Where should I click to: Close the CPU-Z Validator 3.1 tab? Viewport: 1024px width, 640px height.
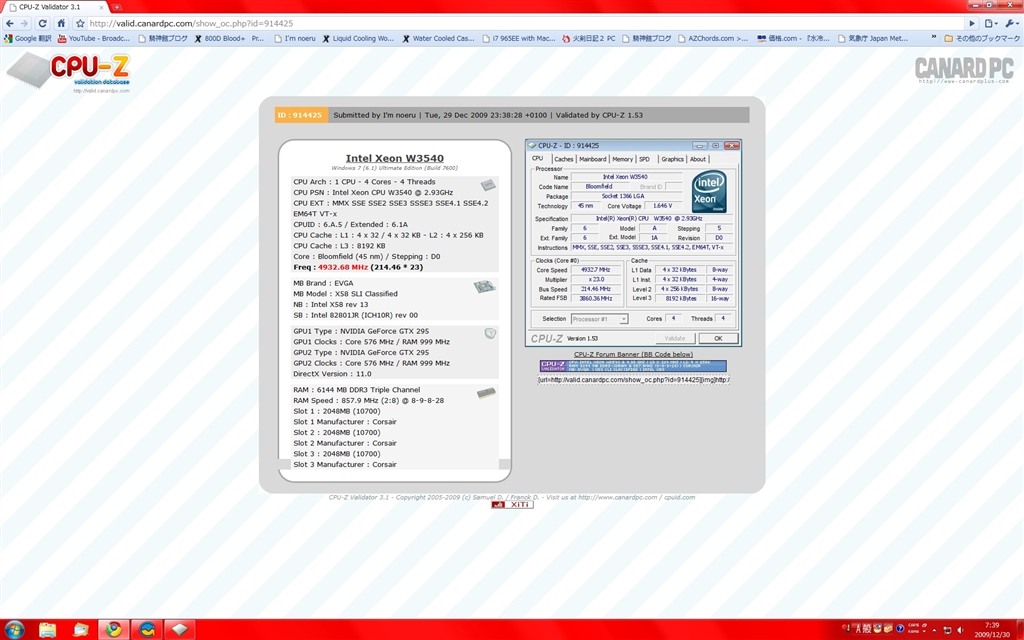click(101, 7)
